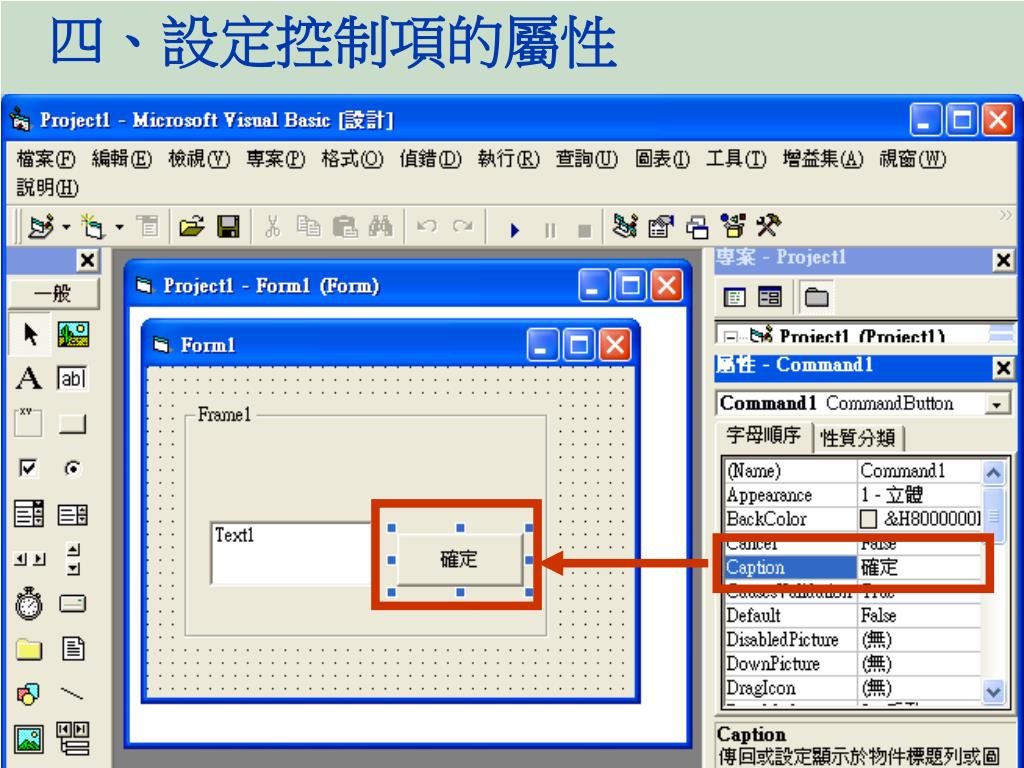Select the Line tool in toolbox
1024x768 pixels.
pos(72,693)
